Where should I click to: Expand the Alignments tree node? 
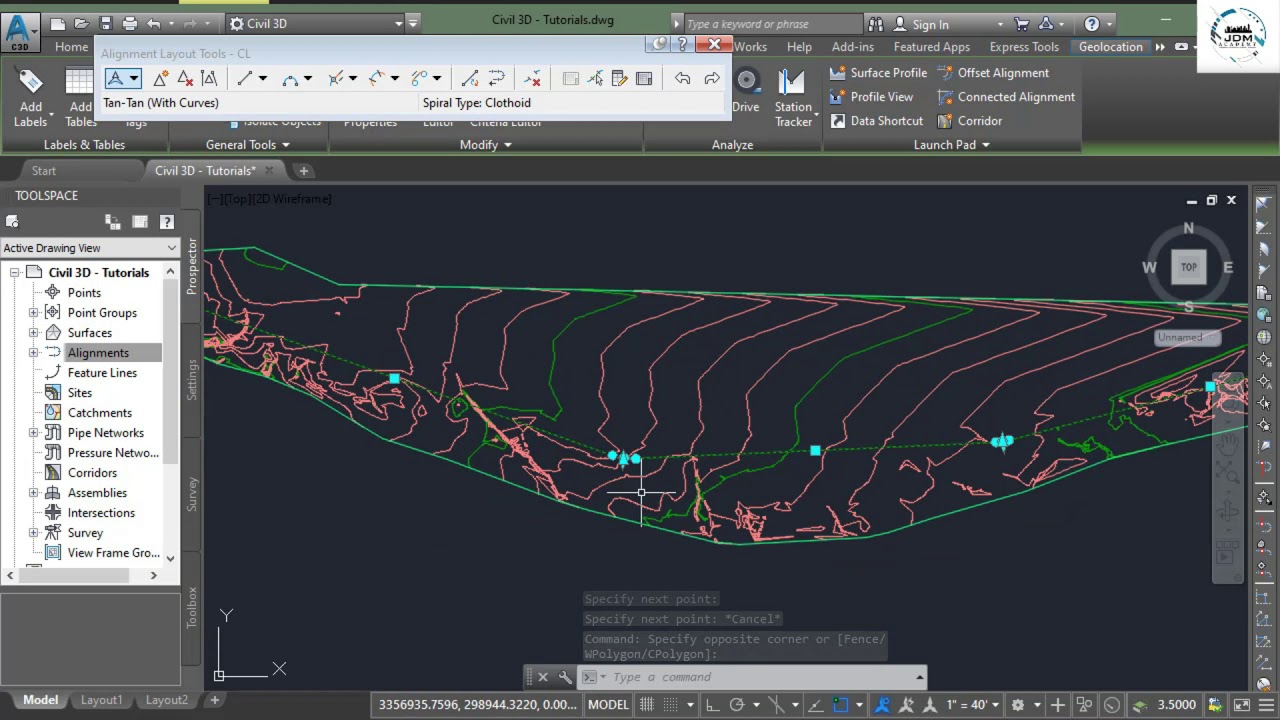click(x=33, y=353)
